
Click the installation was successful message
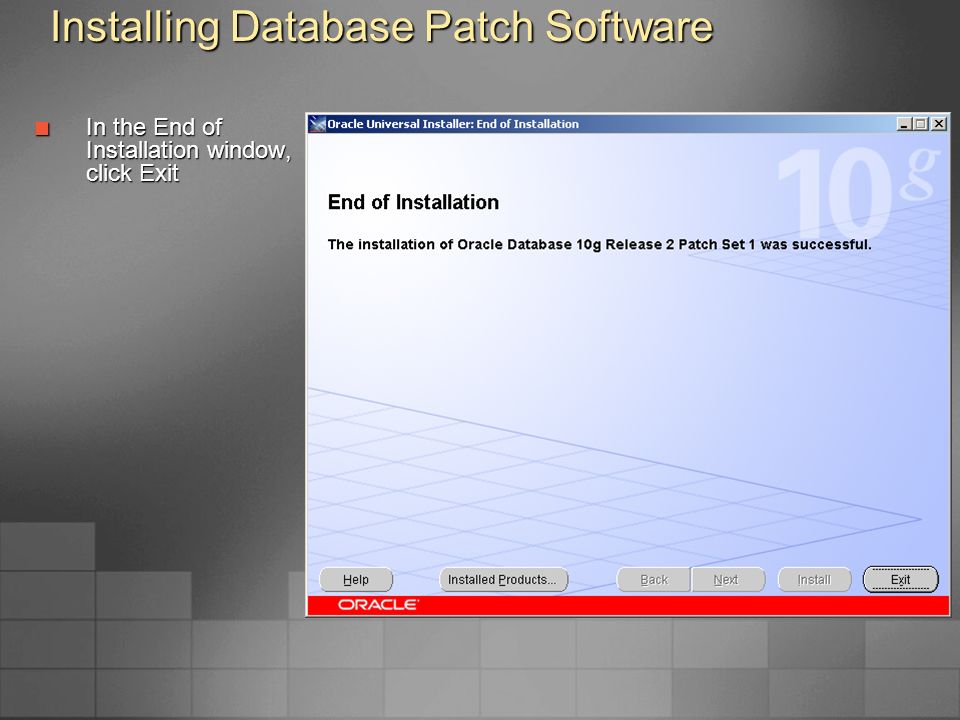click(599, 244)
